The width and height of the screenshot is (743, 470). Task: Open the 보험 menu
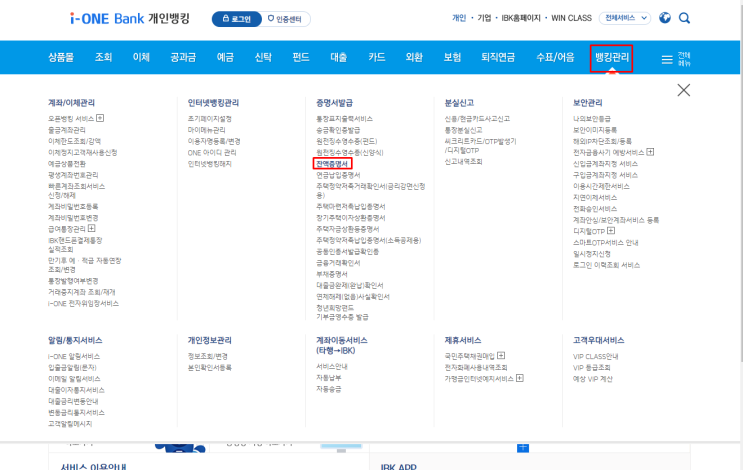(452, 57)
